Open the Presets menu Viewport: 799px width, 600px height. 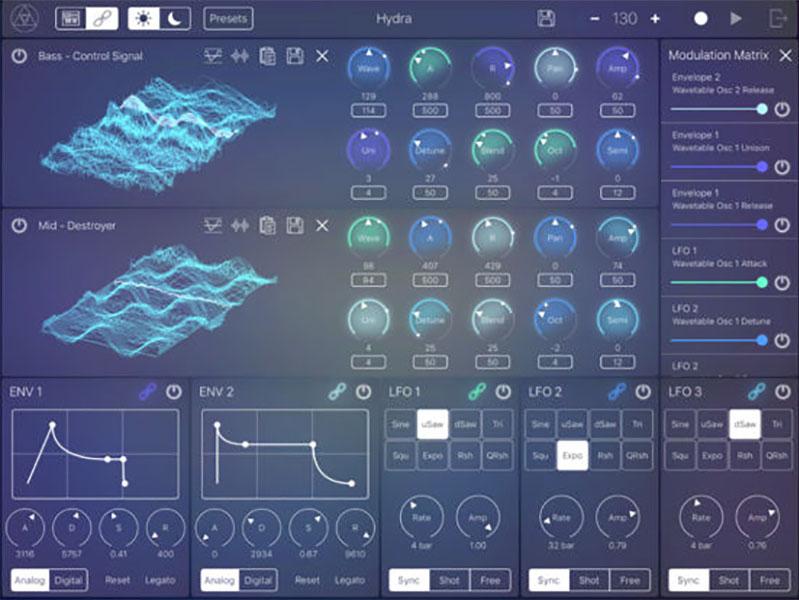tap(228, 18)
